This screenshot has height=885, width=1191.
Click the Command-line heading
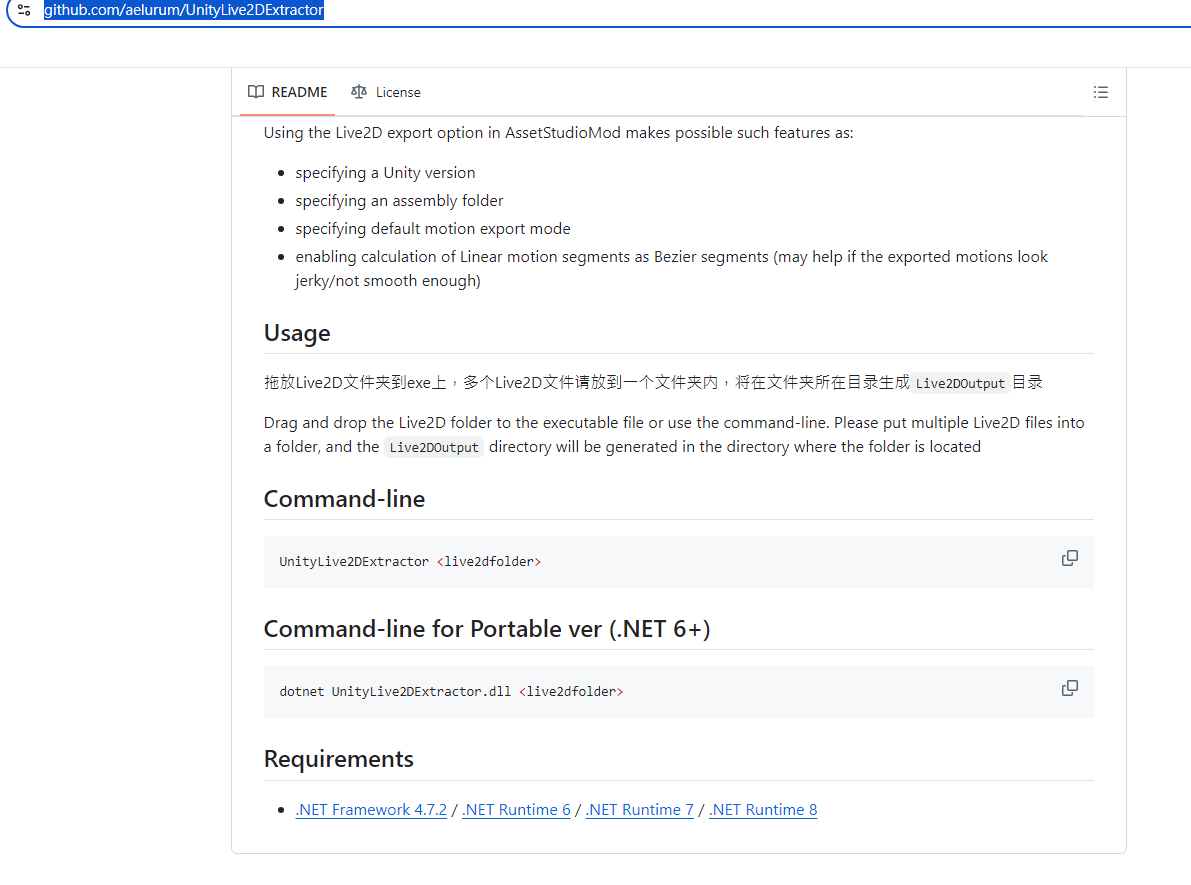344,499
